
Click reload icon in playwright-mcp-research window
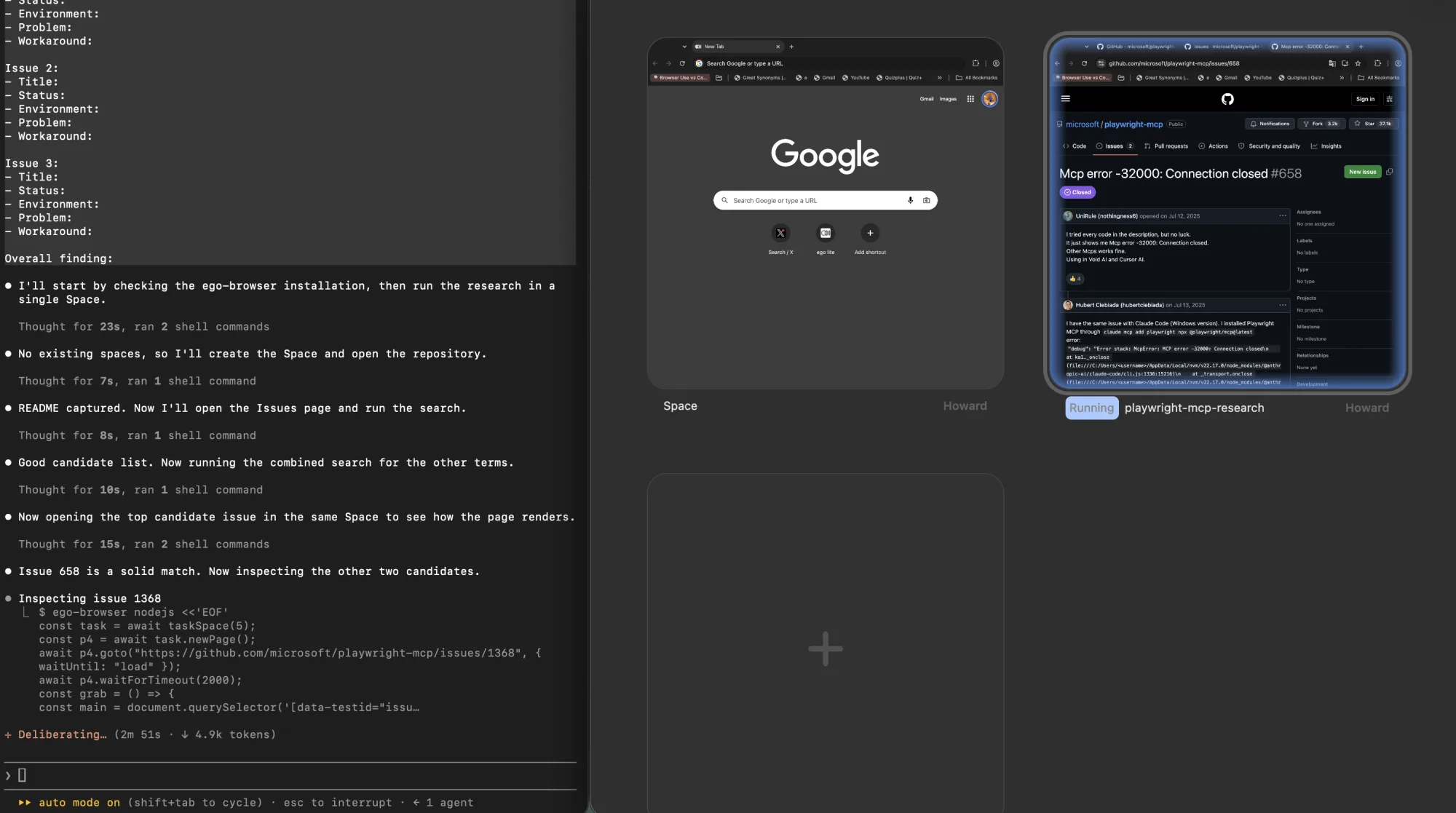click(x=1084, y=63)
